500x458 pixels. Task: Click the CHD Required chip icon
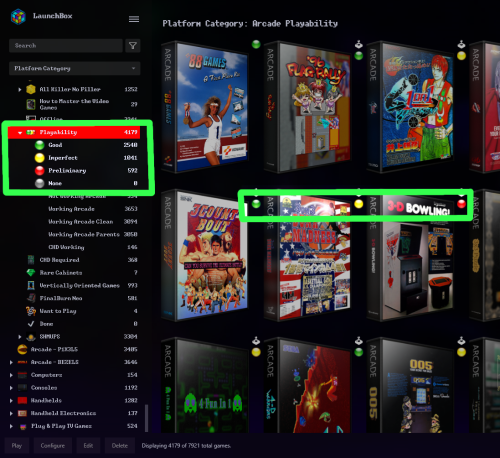click(31, 260)
